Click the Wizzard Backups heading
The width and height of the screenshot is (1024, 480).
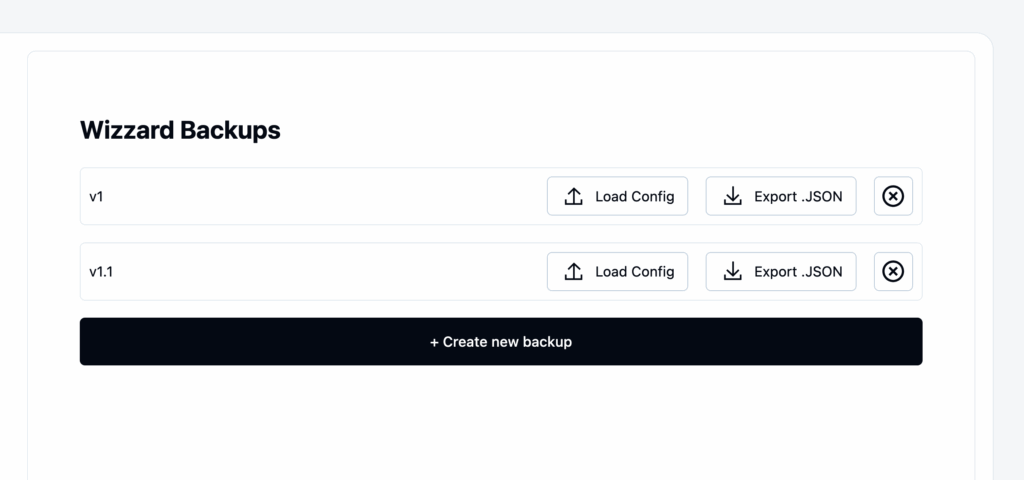click(180, 130)
